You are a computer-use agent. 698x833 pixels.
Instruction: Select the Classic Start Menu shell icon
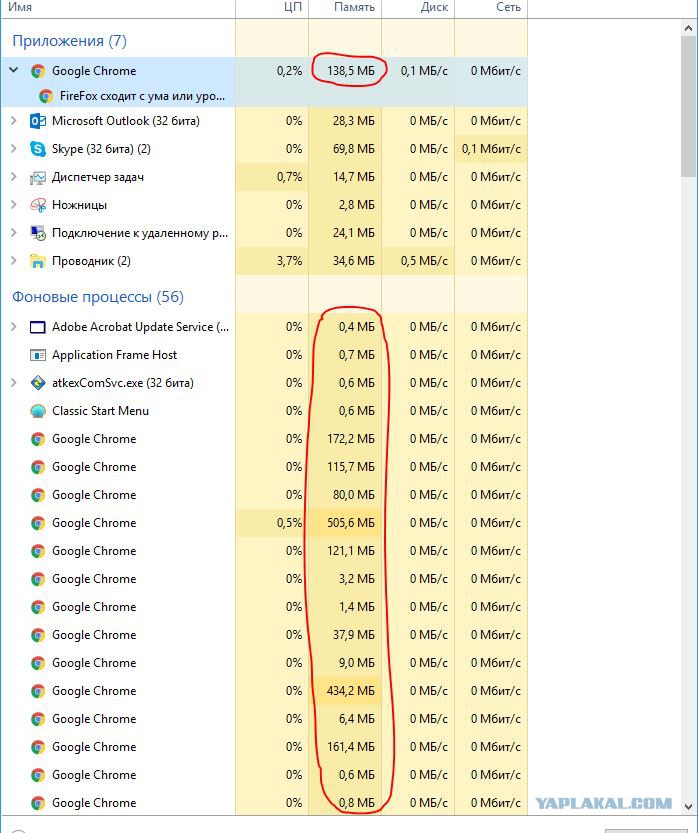[x=38, y=411]
